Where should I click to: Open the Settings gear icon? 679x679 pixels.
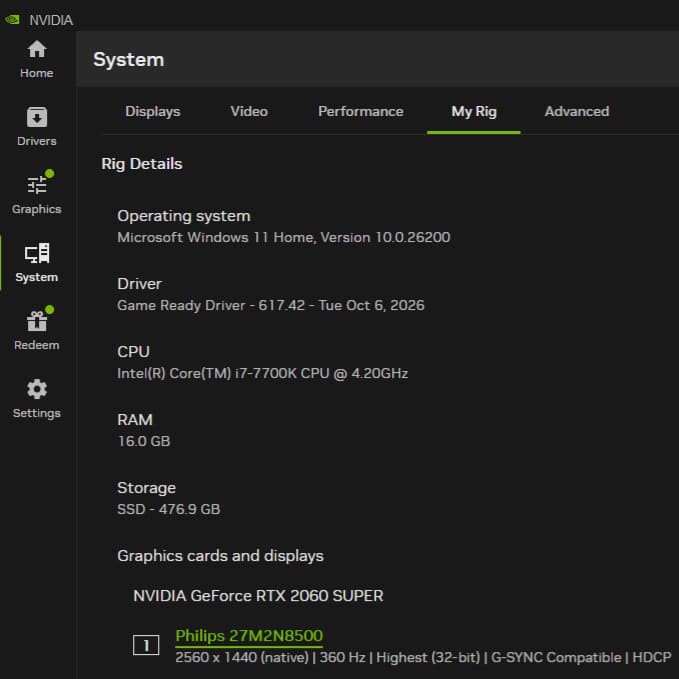pyautogui.click(x=37, y=389)
